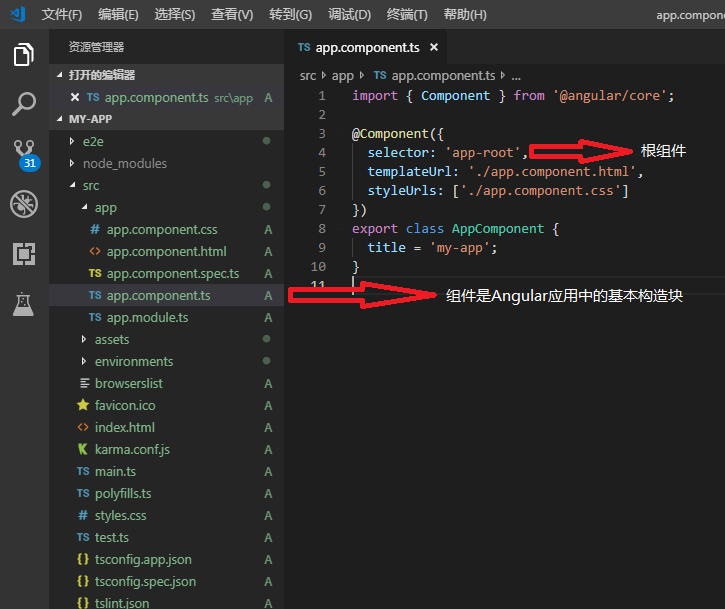
Task: Click src in the breadcrumb path
Action: (x=307, y=75)
